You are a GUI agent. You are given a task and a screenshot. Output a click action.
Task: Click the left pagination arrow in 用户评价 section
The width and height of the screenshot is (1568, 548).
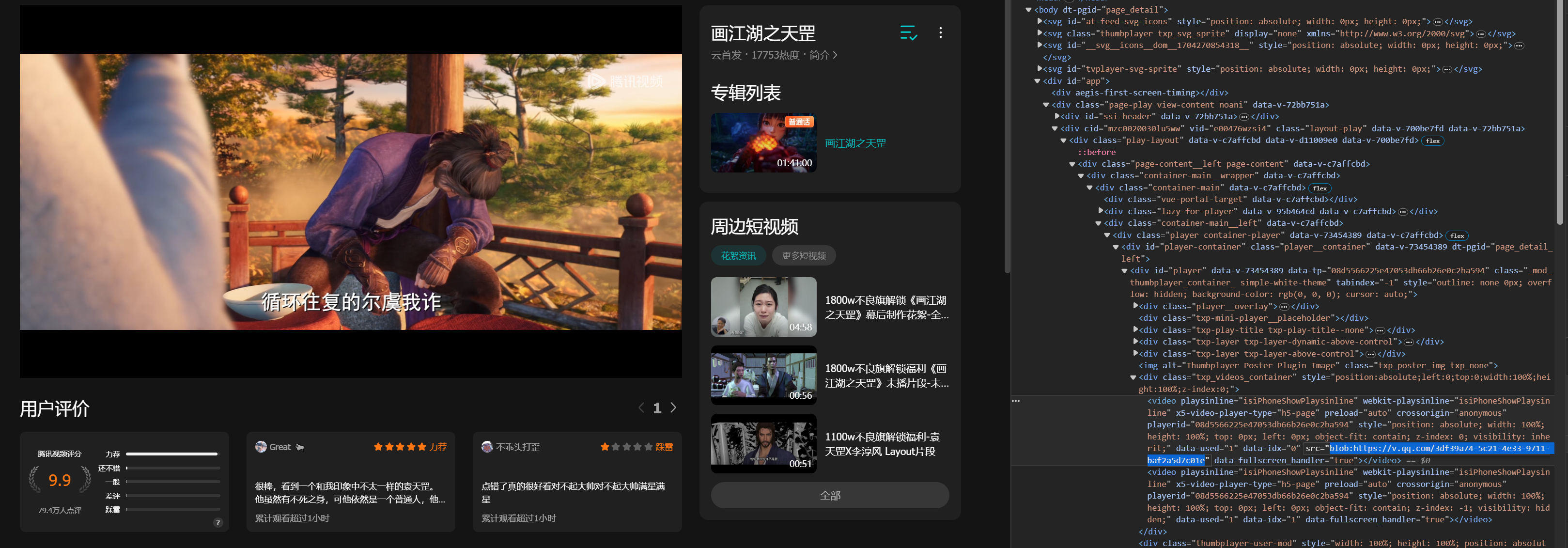[x=641, y=408]
